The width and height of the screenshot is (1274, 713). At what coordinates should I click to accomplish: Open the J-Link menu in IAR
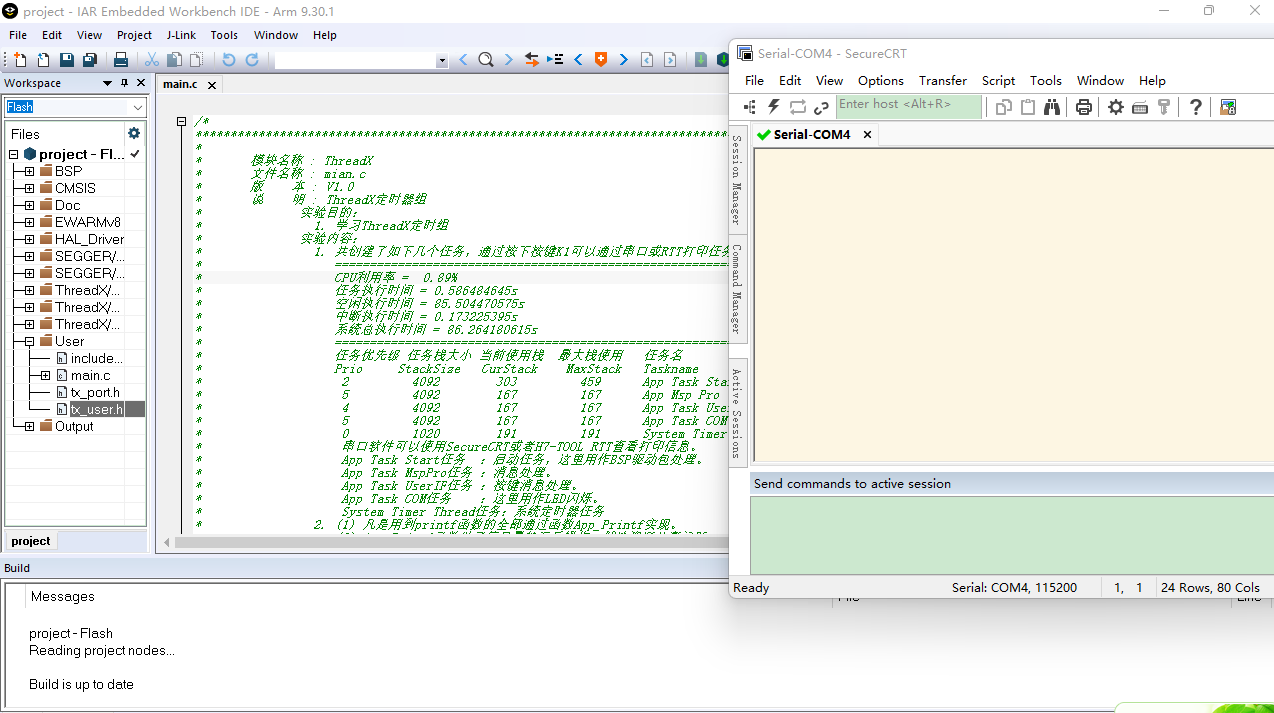pos(181,35)
